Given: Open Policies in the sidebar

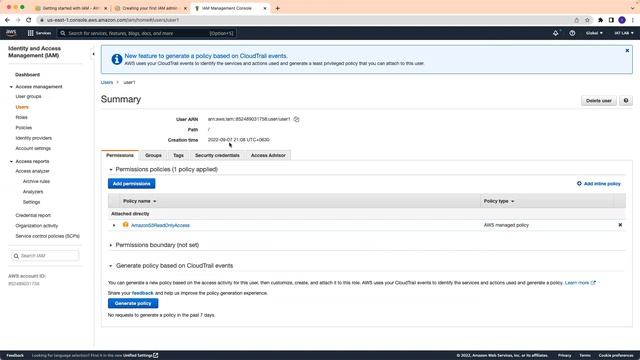Looking at the screenshot, I should (24, 128).
